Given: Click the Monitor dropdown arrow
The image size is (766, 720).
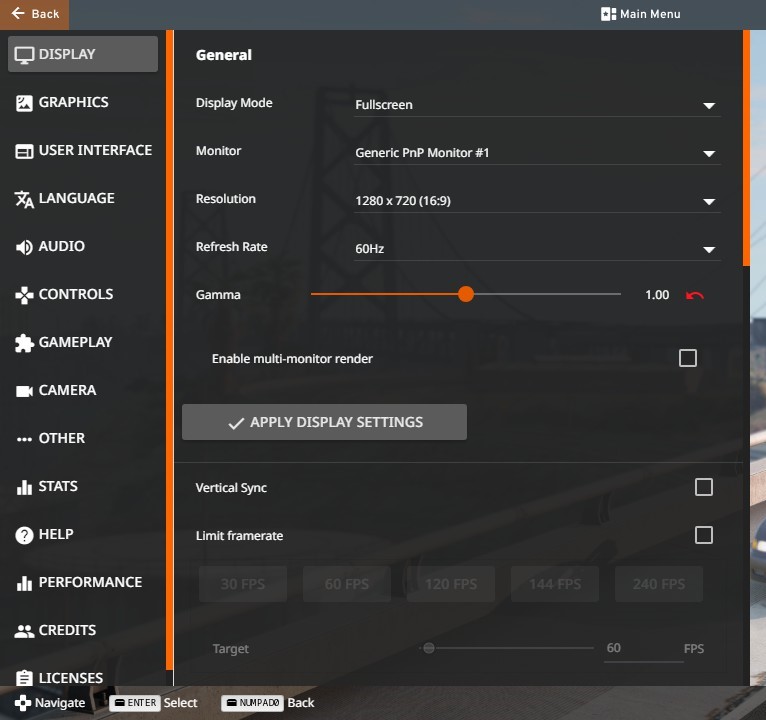Looking at the screenshot, I should [709, 154].
